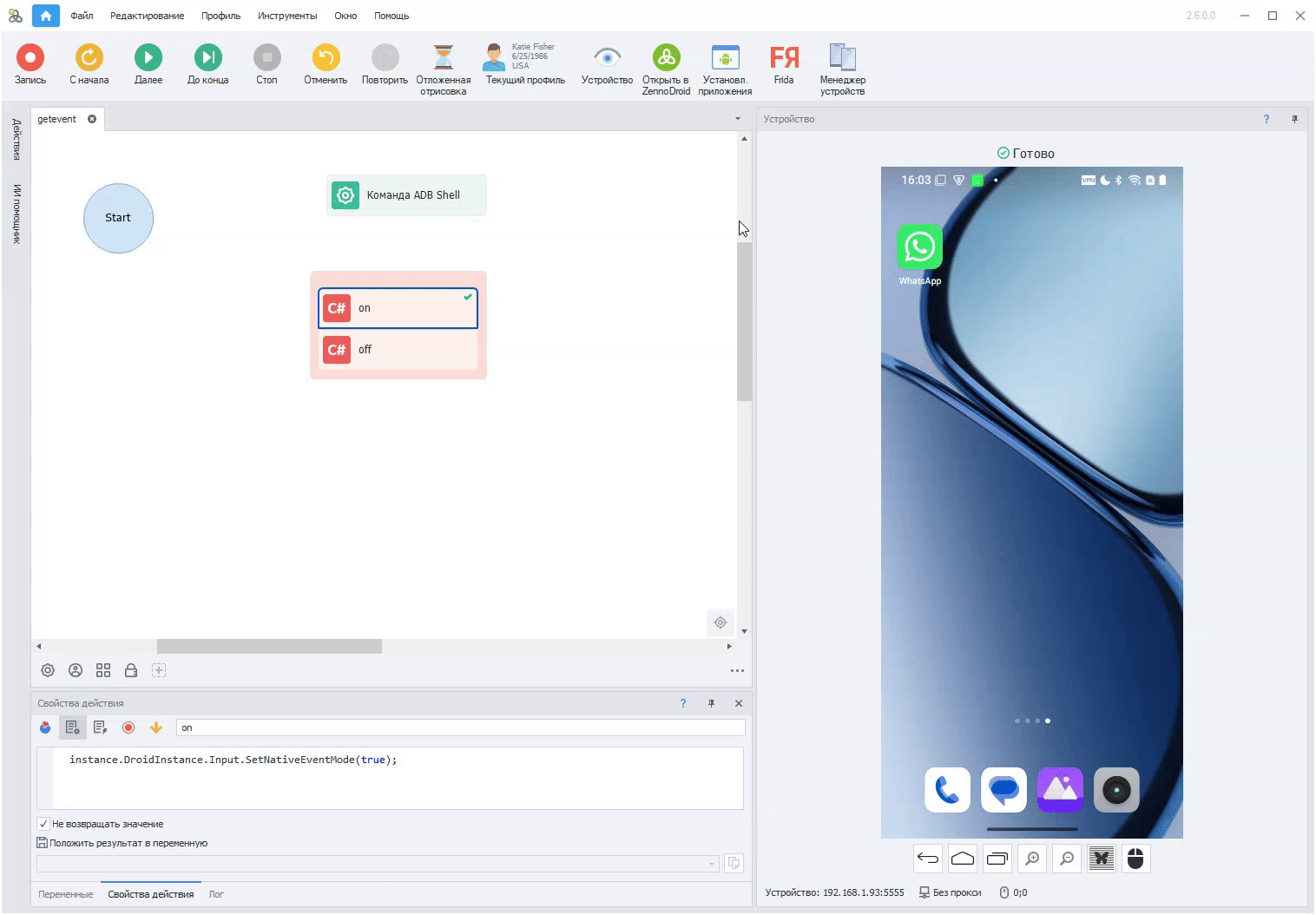
Task: Run to end with До конца
Action: 207,65
